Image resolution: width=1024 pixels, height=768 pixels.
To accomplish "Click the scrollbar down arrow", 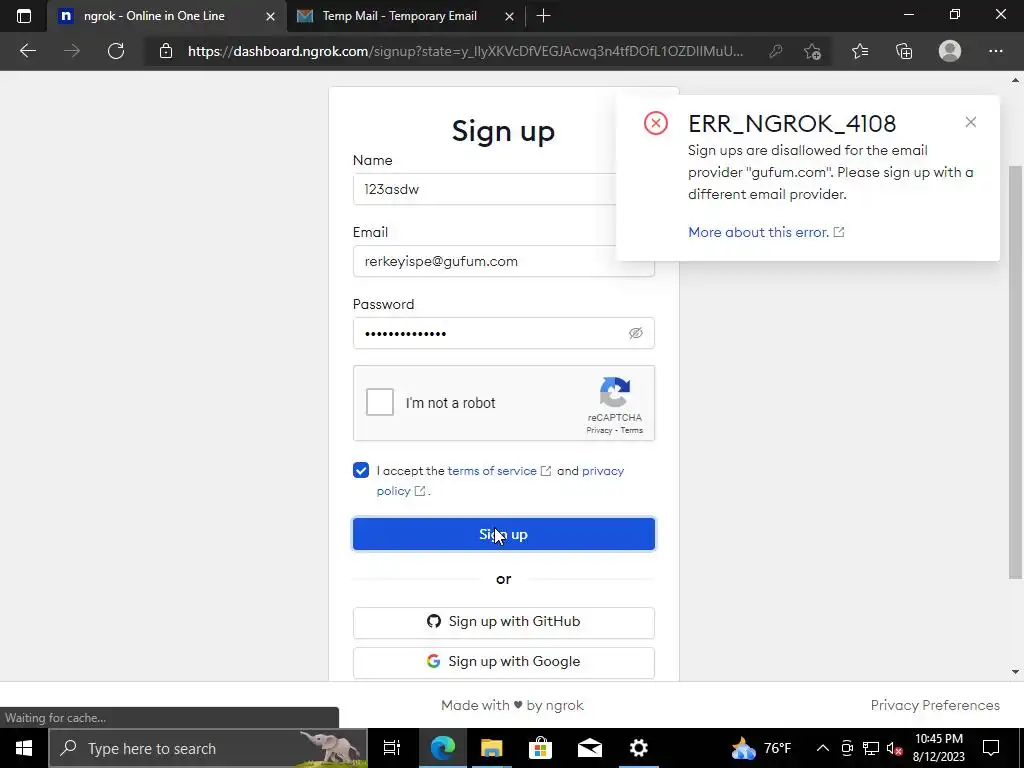I will (x=1015, y=672).
